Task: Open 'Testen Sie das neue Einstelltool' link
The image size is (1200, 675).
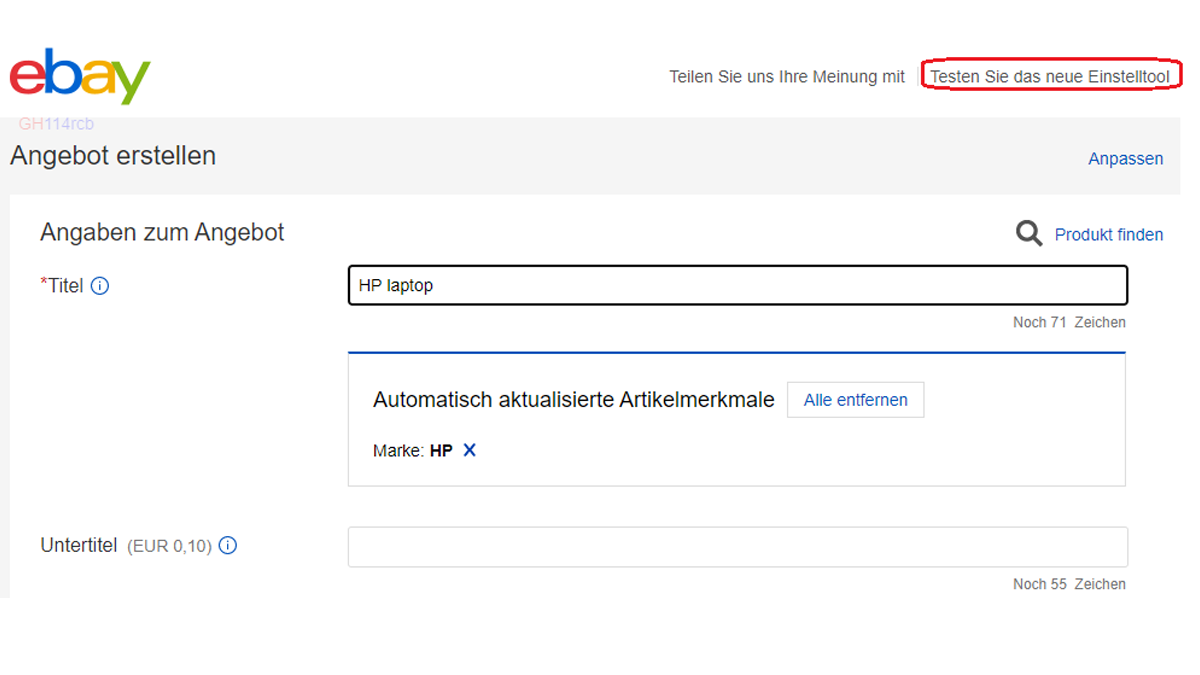Action: [x=1050, y=77]
